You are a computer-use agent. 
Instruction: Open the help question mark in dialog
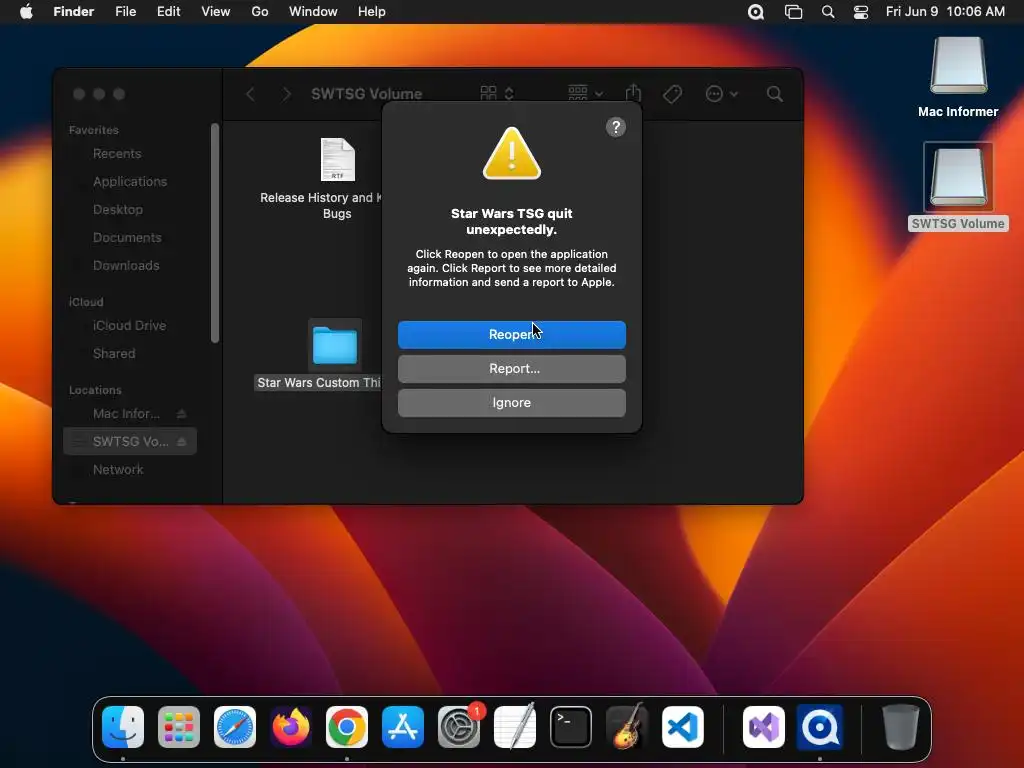(x=615, y=127)
